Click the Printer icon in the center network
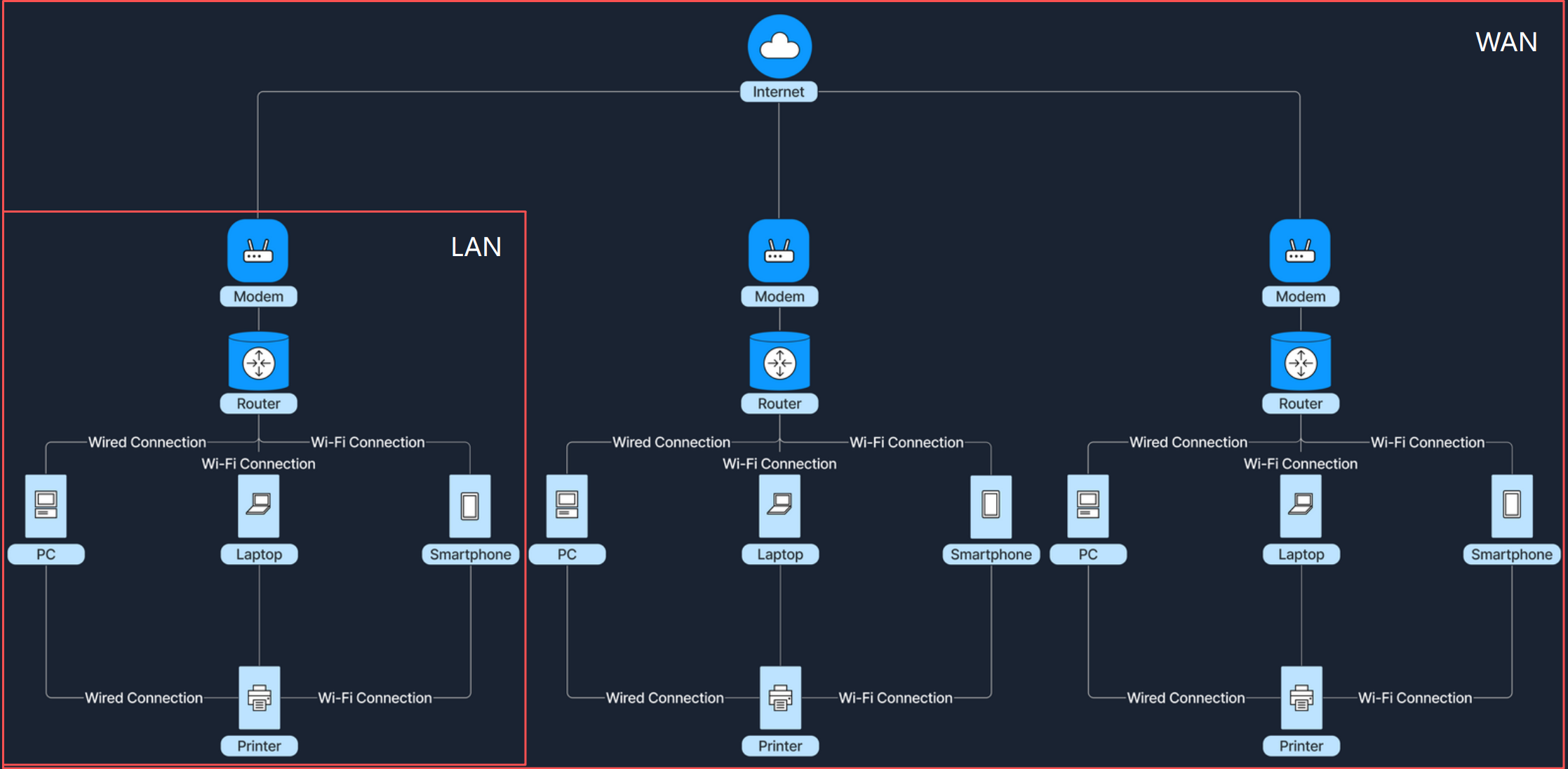Viewport: 1568px width, 769px height. (x=780, y=697)
